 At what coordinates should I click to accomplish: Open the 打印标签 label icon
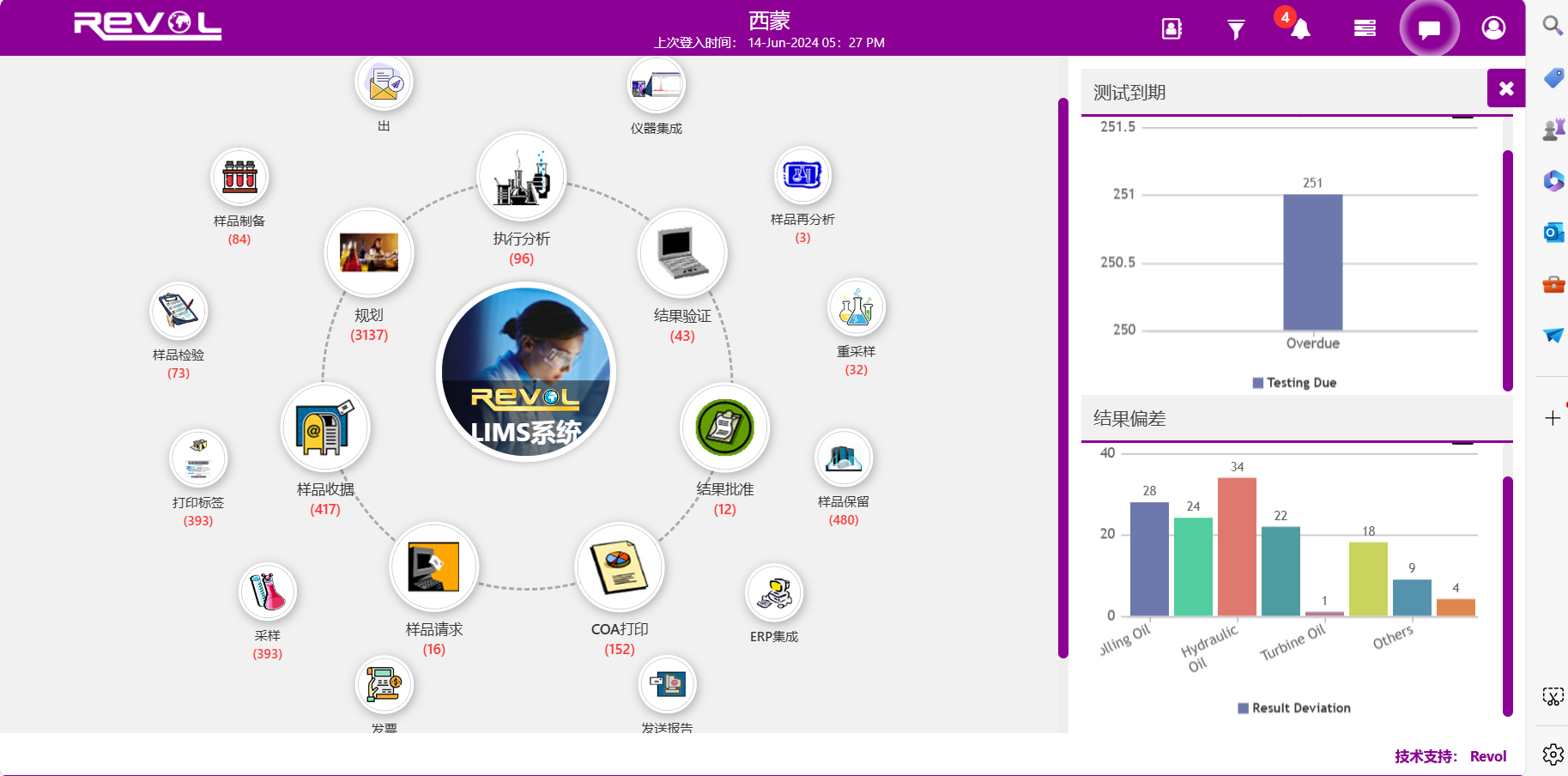point(198,458)
